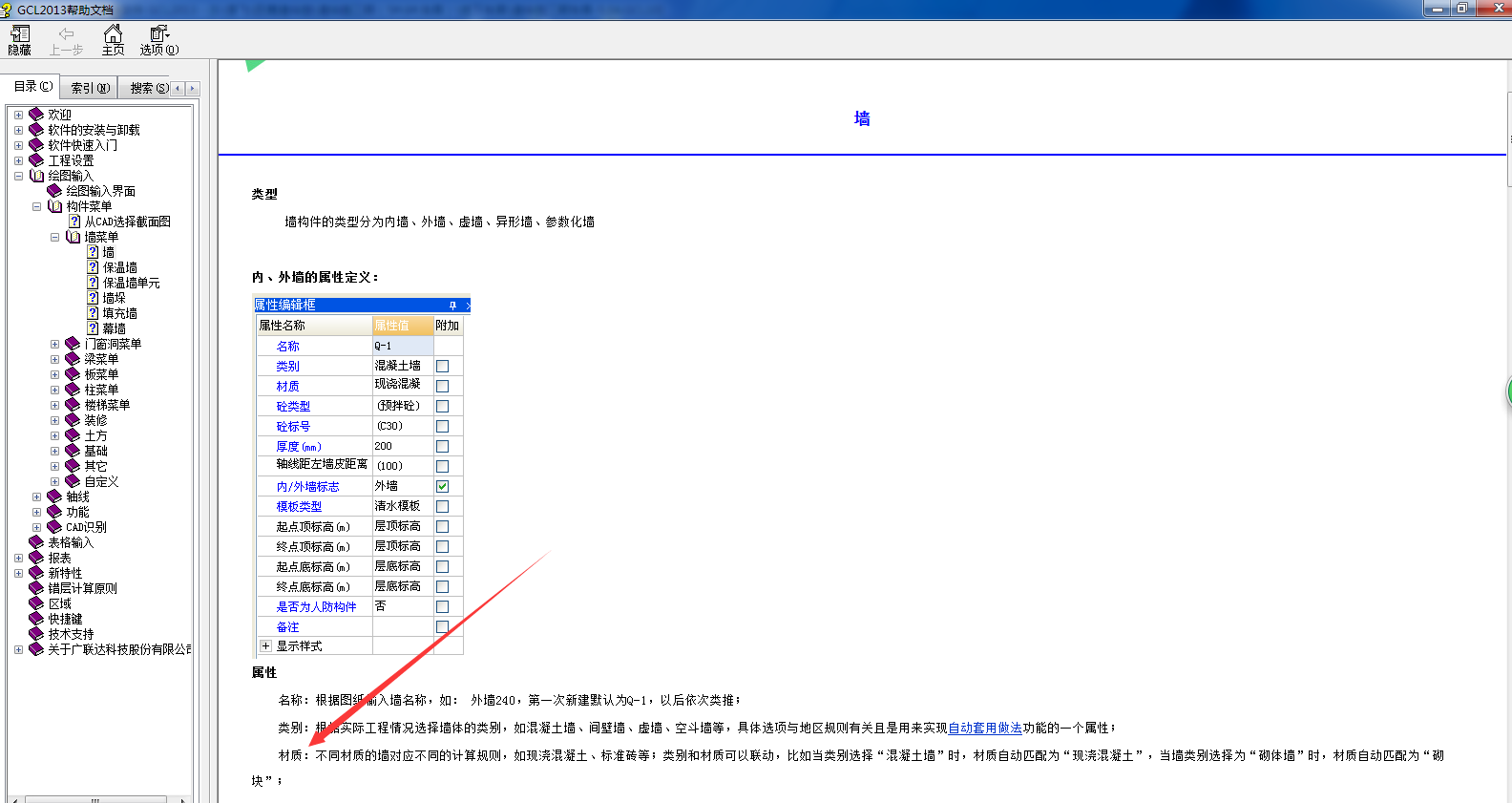This screenshot has height=803, width=1512.
Task: Open the 自动套用做法 hyperlink
Action: point(985,728)
